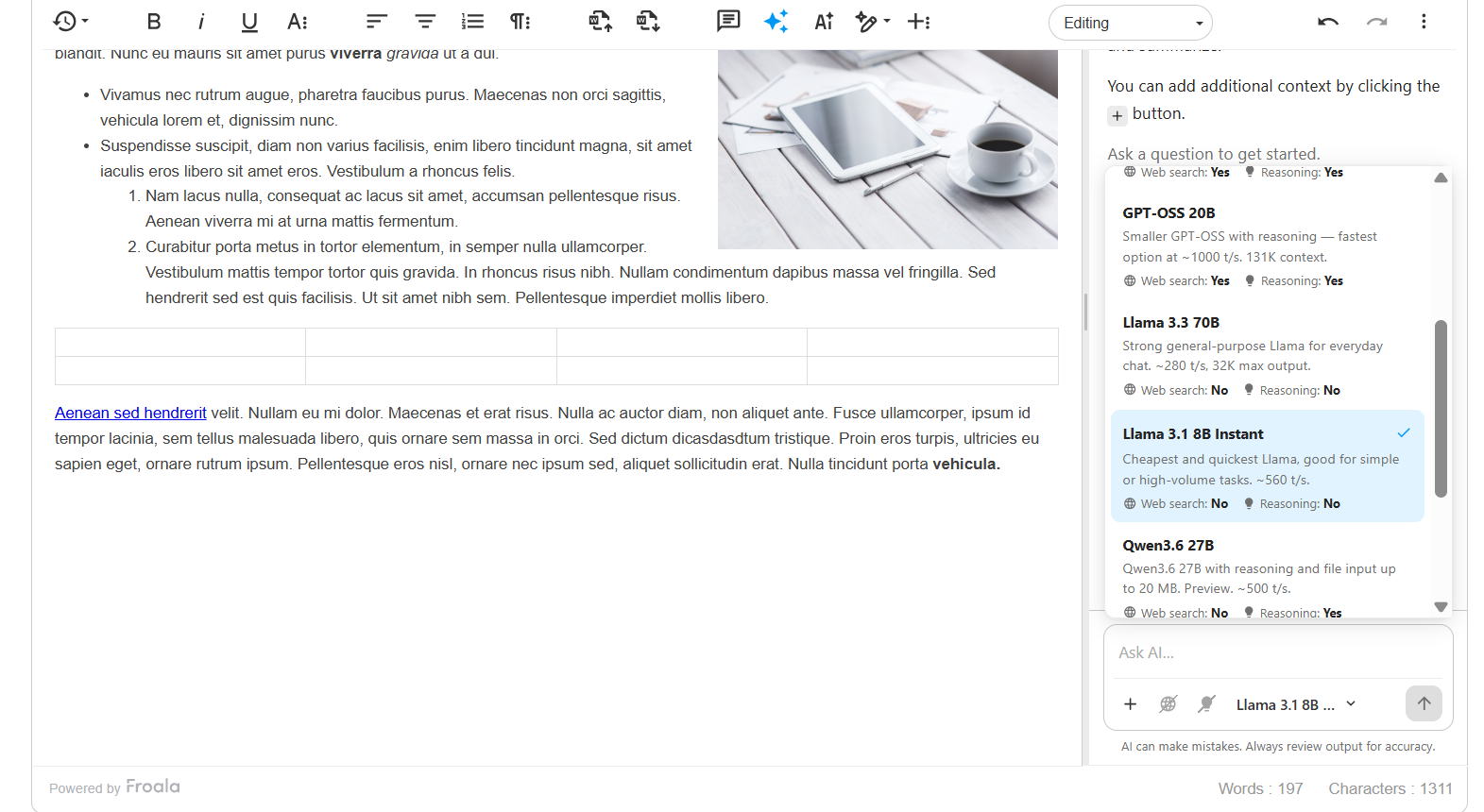Open the three-dot more menu
This screenshot has height=812, width=1484.
pyautogui.click(x=1424, y=22)
